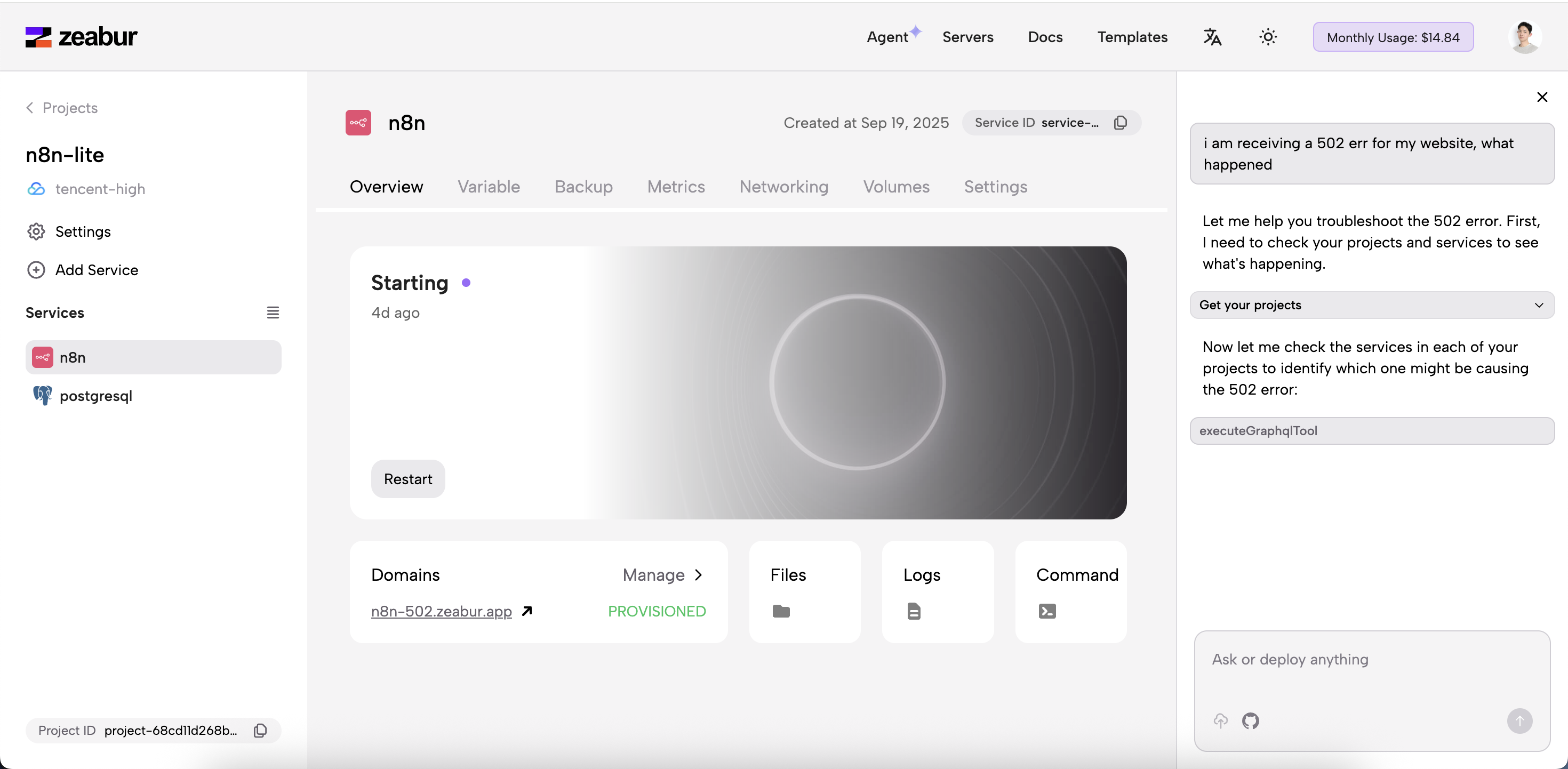
Task: Select the postgresql service in sidebar
Action: tap(95, 396)
